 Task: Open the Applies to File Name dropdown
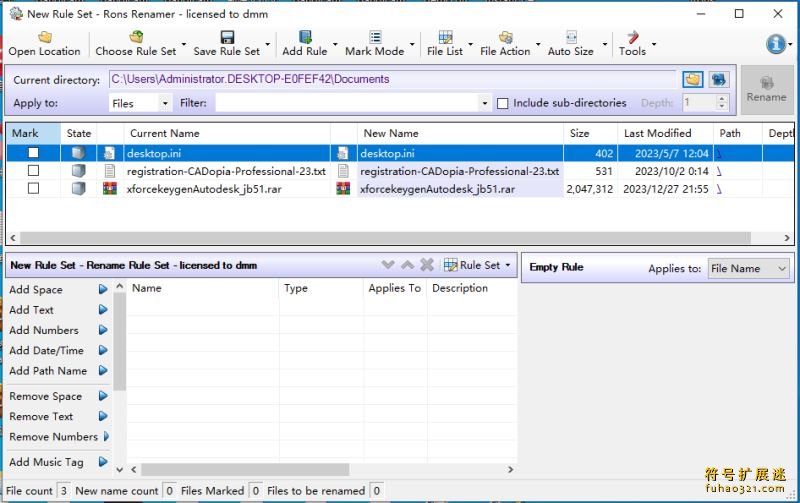[749, 268]
